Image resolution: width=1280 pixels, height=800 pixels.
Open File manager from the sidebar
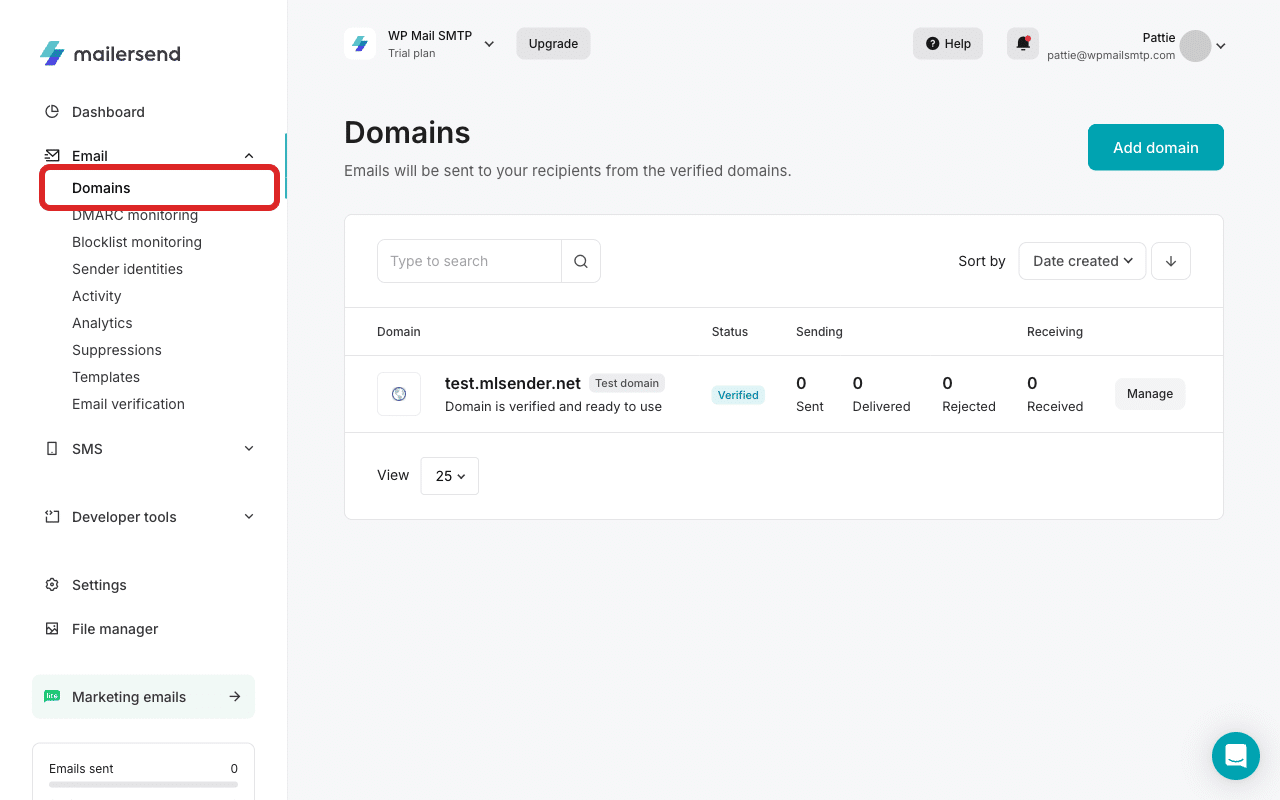114,628
